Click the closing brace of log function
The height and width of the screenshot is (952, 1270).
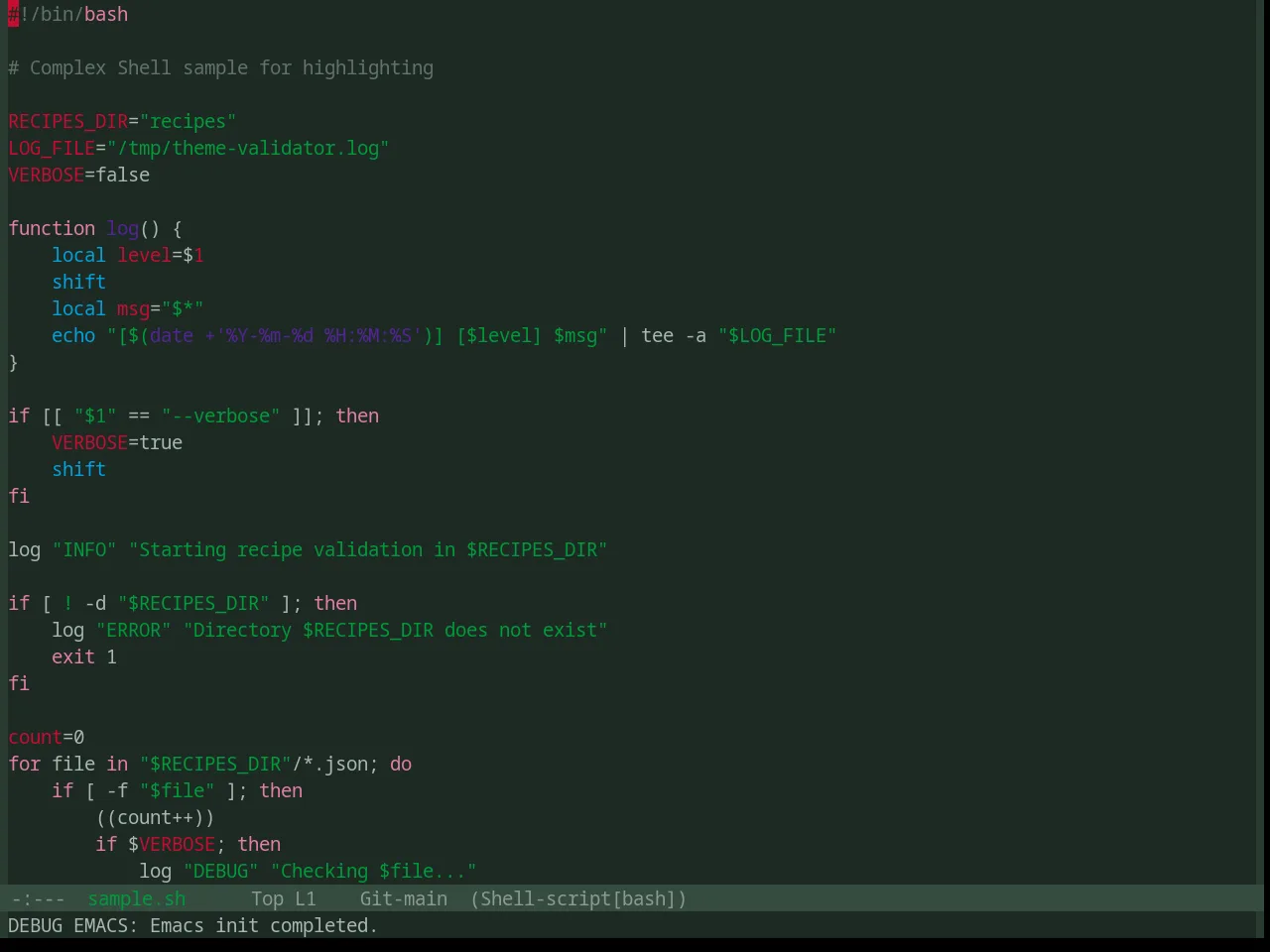(14, 363)
